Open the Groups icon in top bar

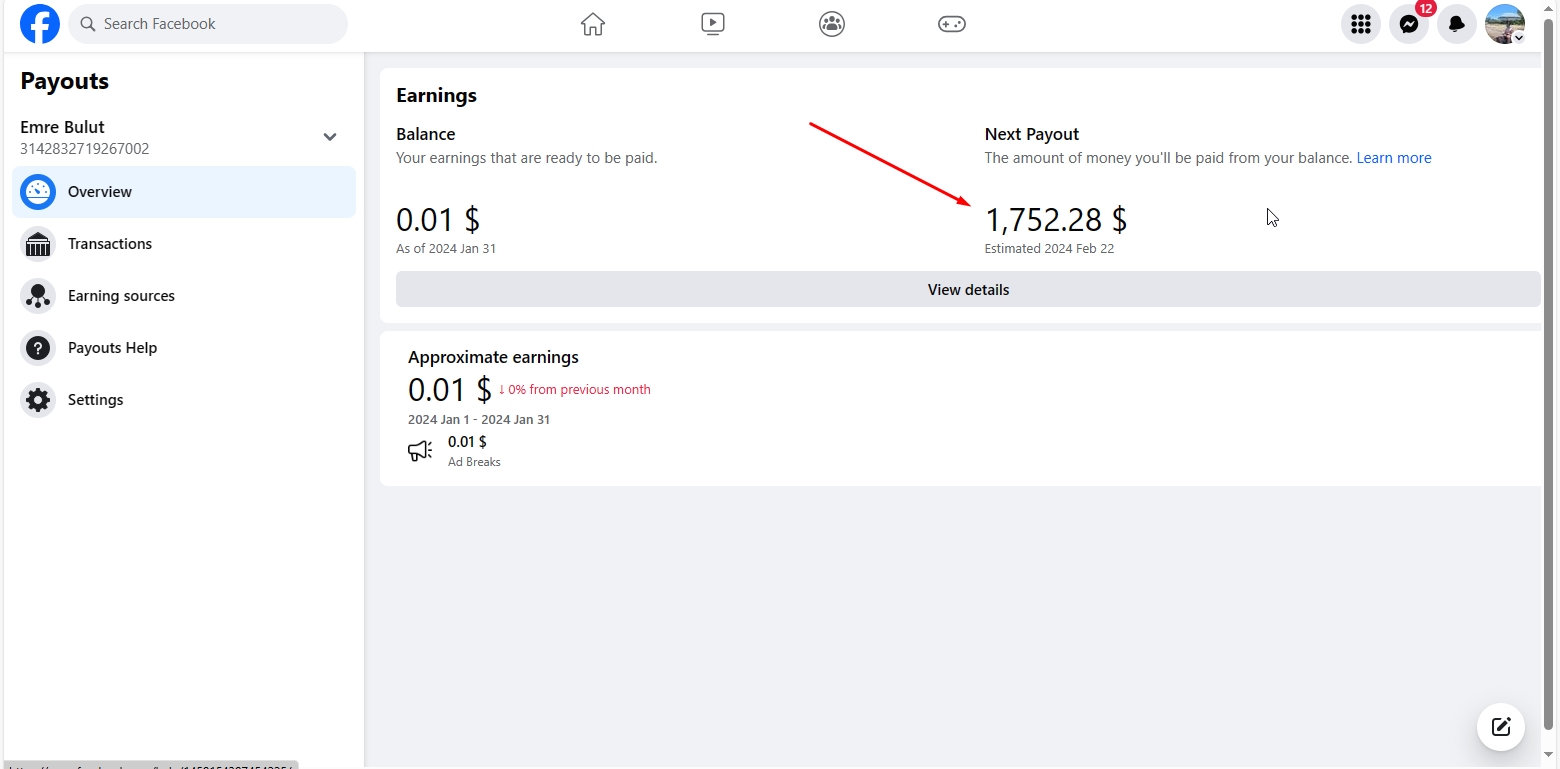tap(832, 24)
